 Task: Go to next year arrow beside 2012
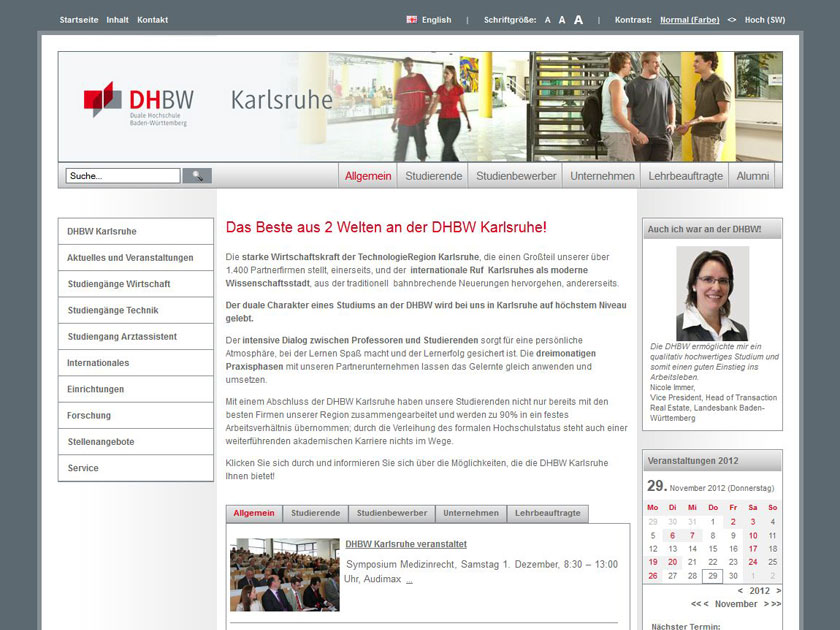tap(778, 590)
